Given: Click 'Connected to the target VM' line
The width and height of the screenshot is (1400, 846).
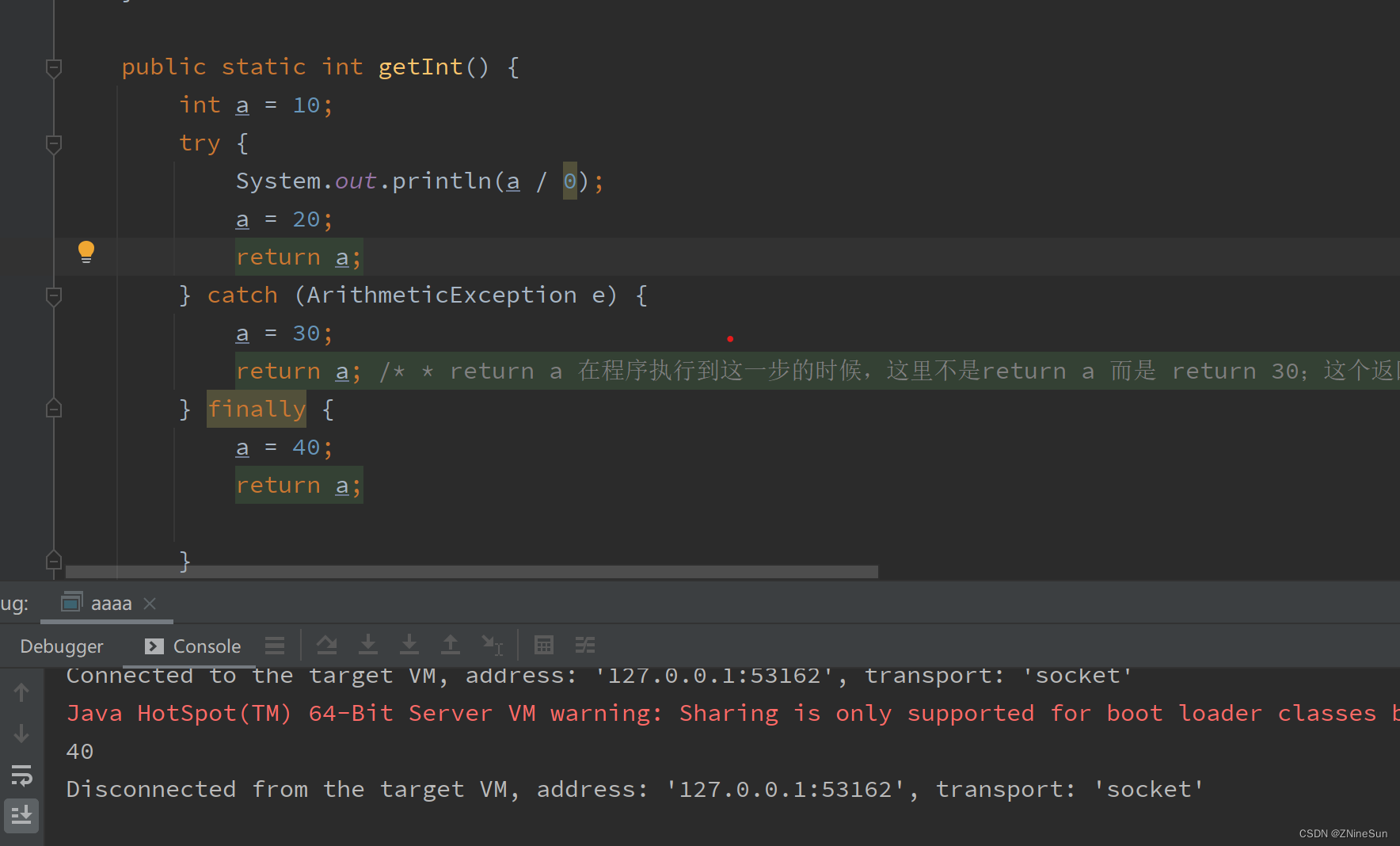Looking at the screenshot, I should pos(599,676).
